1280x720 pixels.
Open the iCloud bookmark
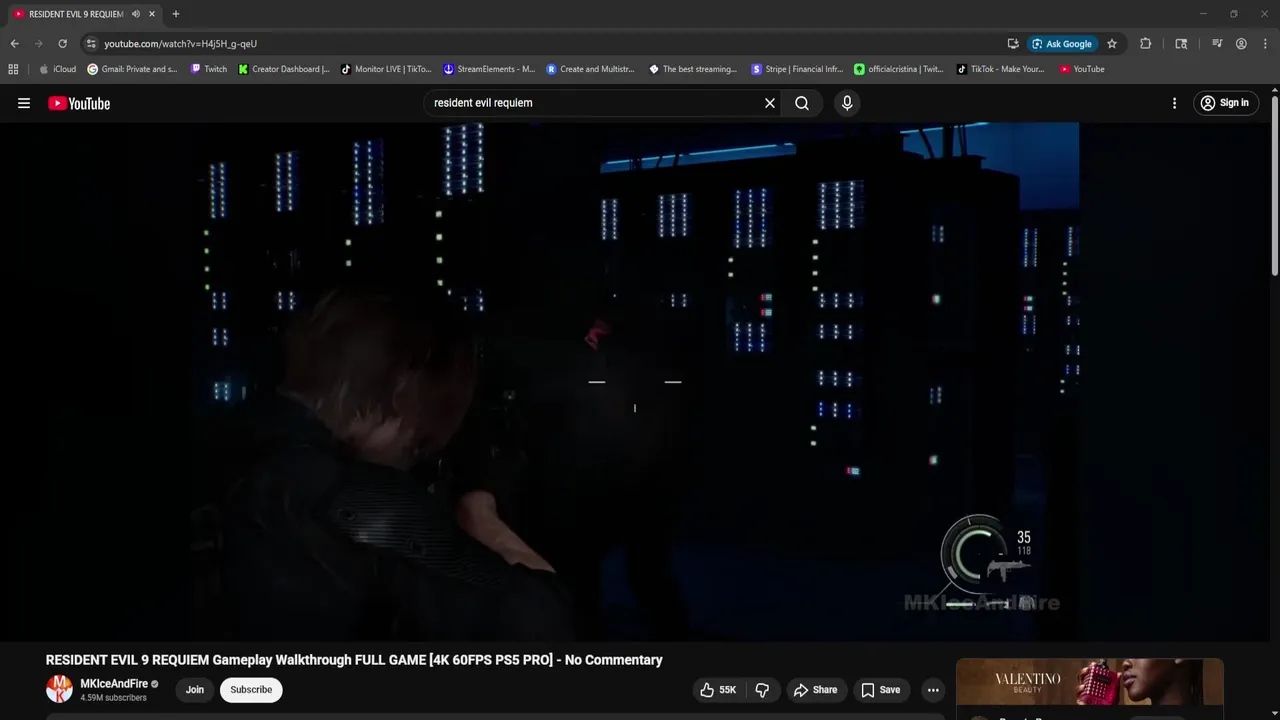[57, 69]
